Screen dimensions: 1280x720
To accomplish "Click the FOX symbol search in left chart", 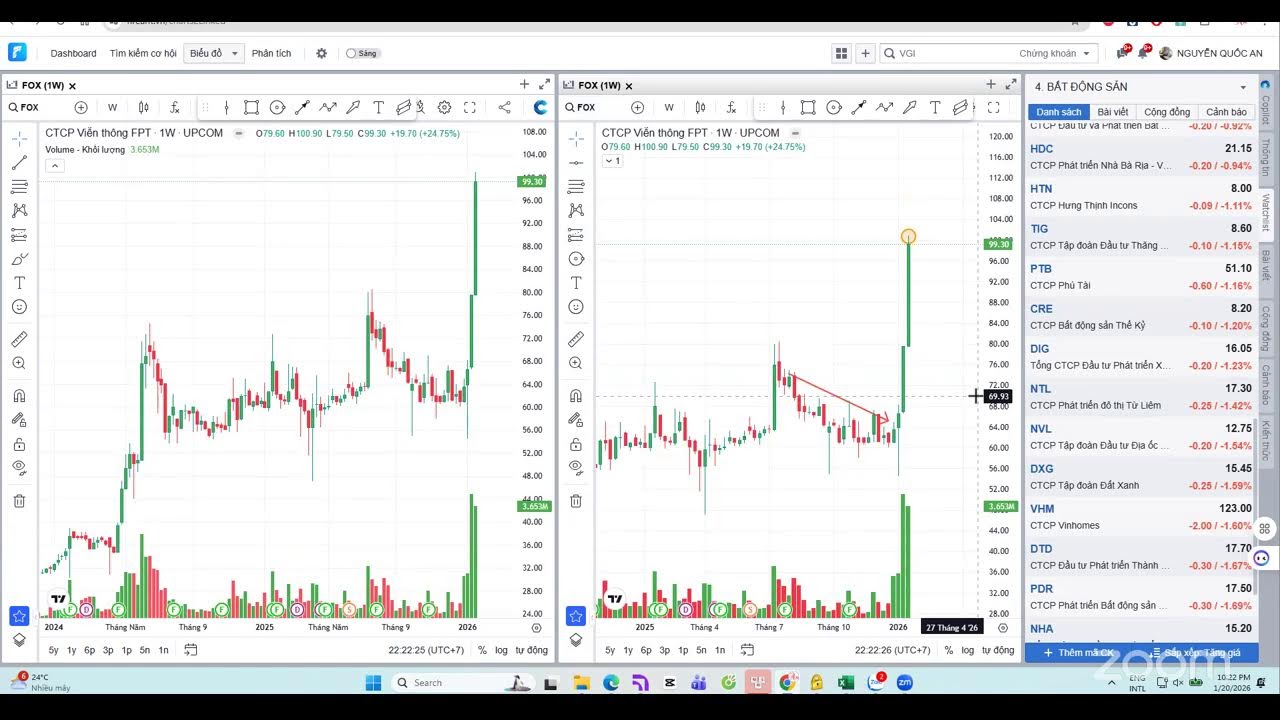I will pos(25,107).
